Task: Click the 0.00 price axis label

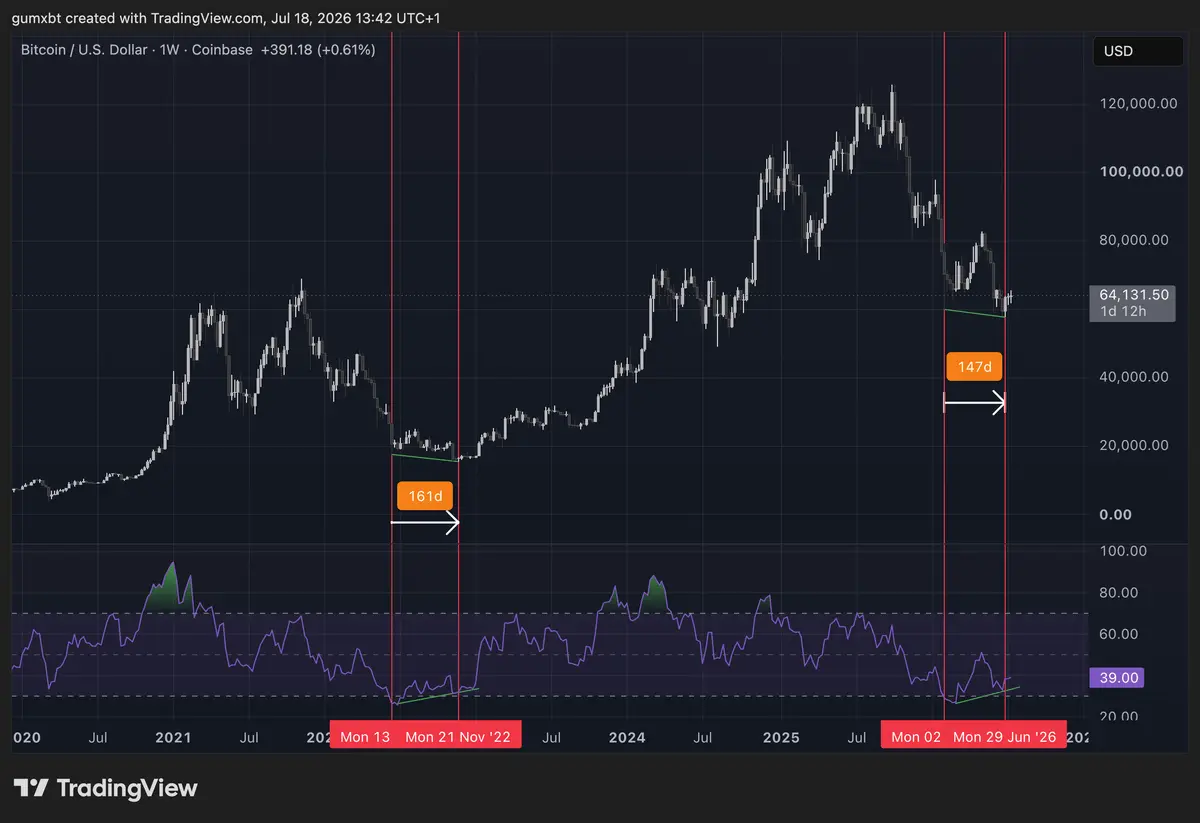Action: [1115, 514]
